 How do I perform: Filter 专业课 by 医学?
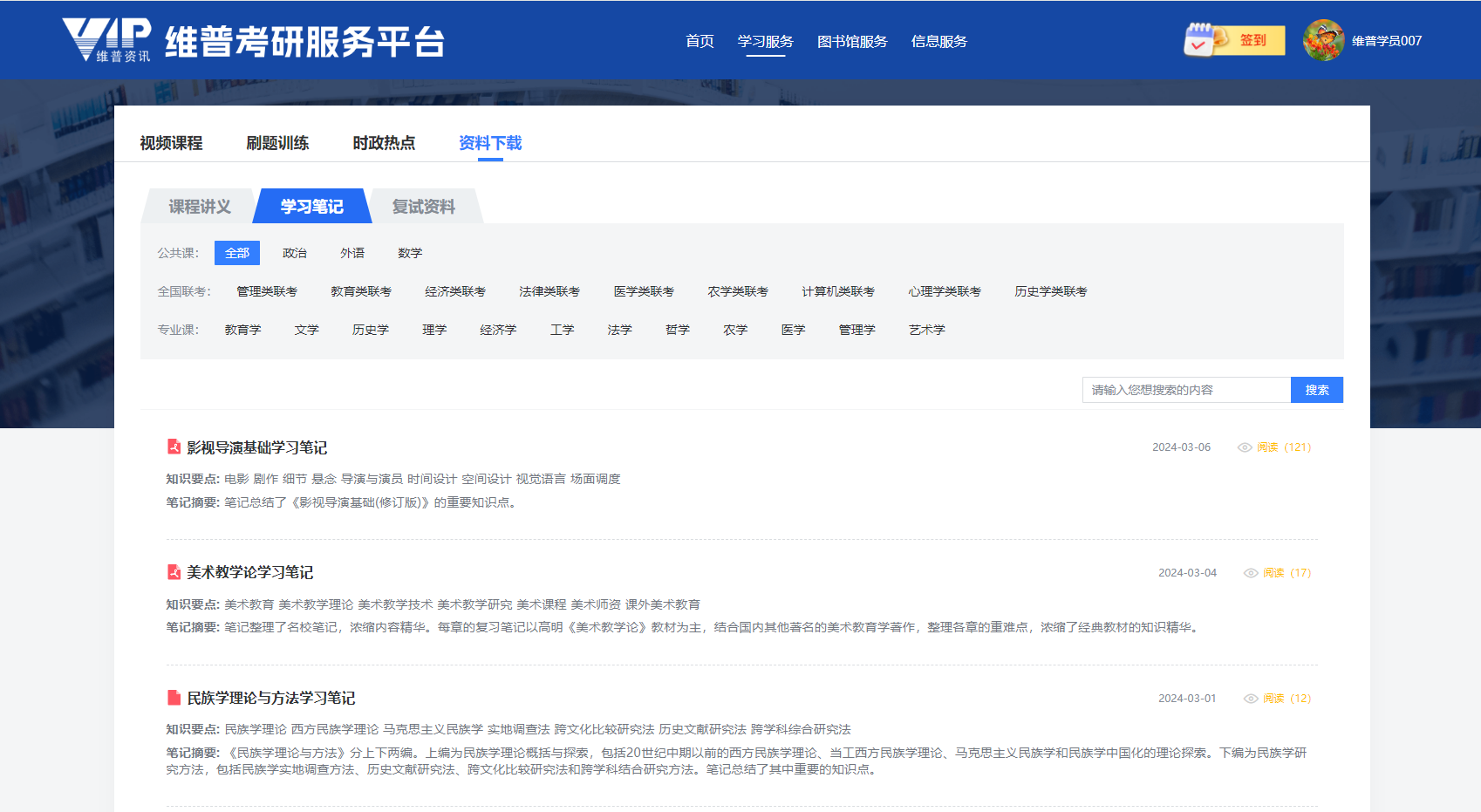click(x=794, y=330)
